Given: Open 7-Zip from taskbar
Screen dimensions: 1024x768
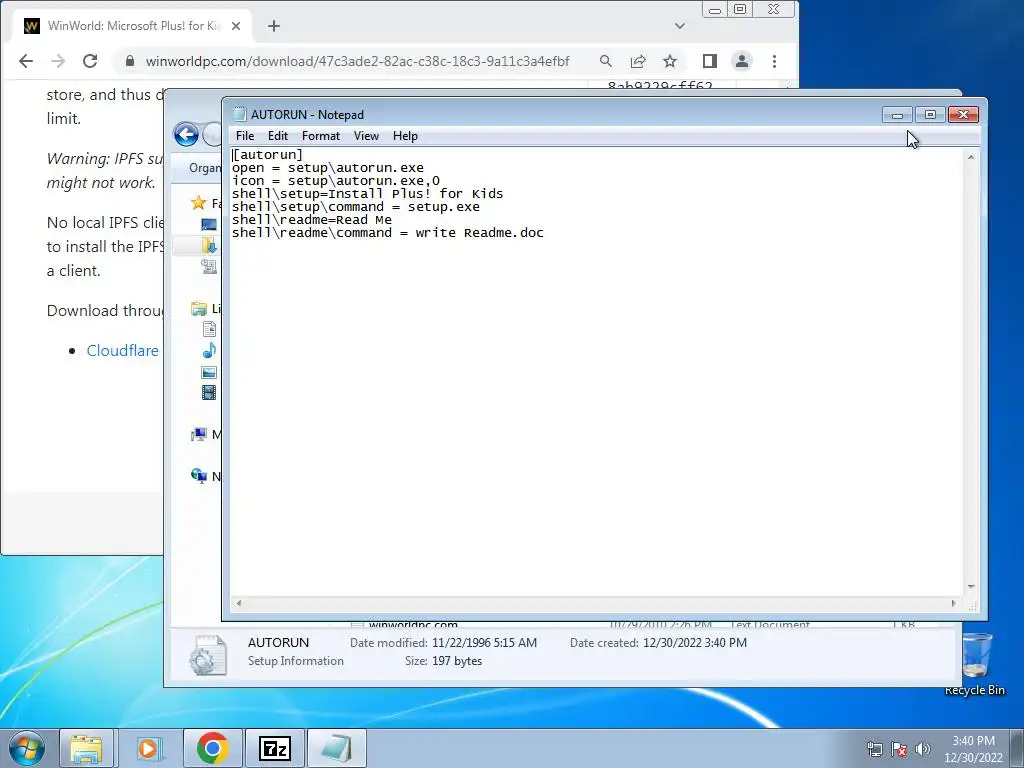Looking at the screenshot, I should [x=275, y=748].
